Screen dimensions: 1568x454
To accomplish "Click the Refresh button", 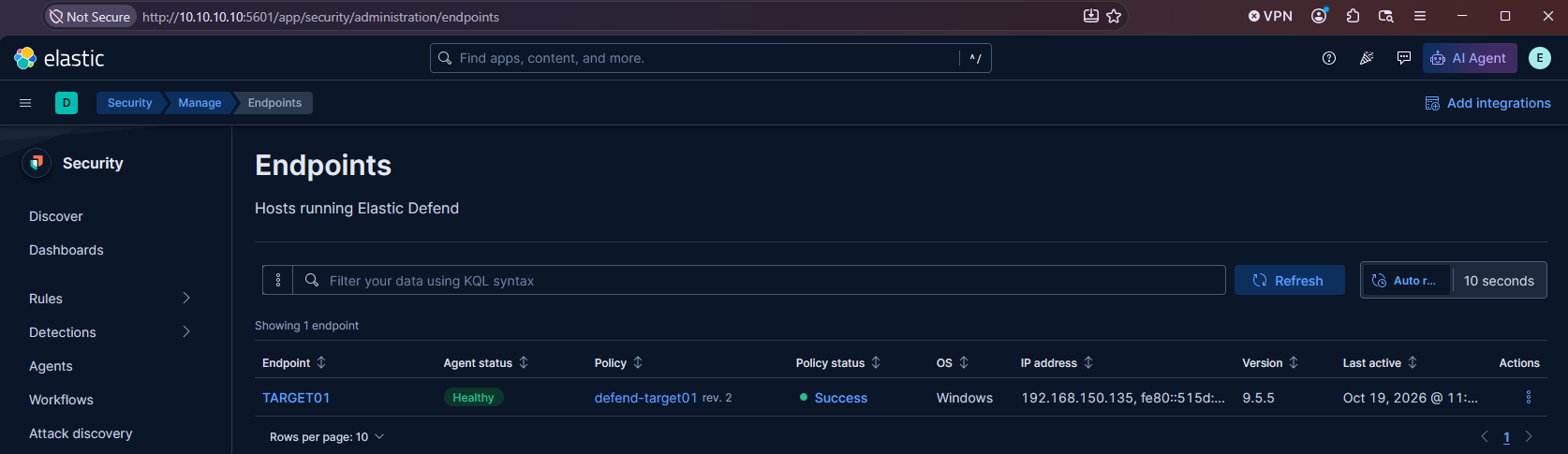I will click(1289, 280).
